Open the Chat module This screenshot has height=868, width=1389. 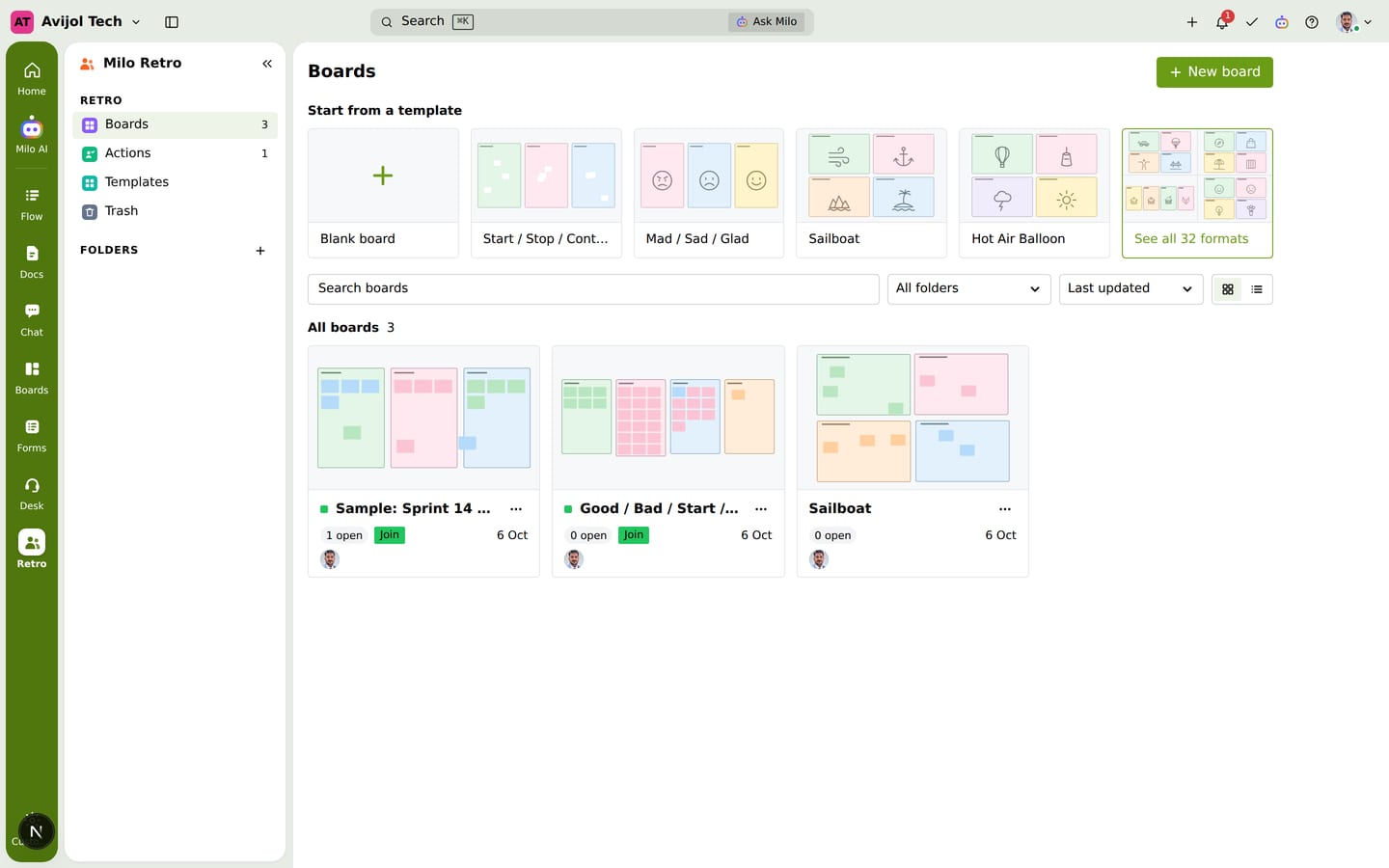(32, 319)
